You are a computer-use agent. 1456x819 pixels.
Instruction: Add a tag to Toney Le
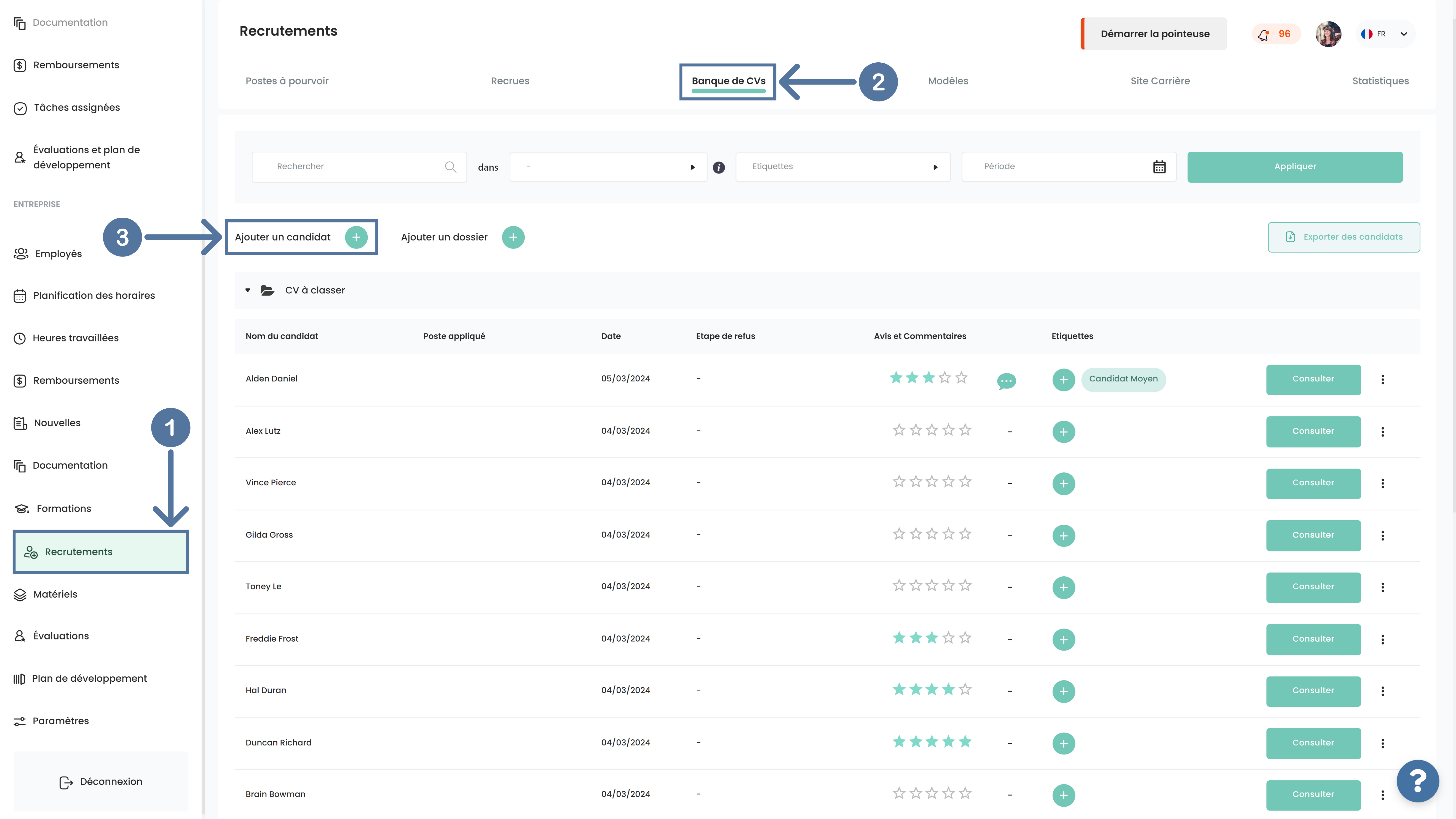point(1064,587)
